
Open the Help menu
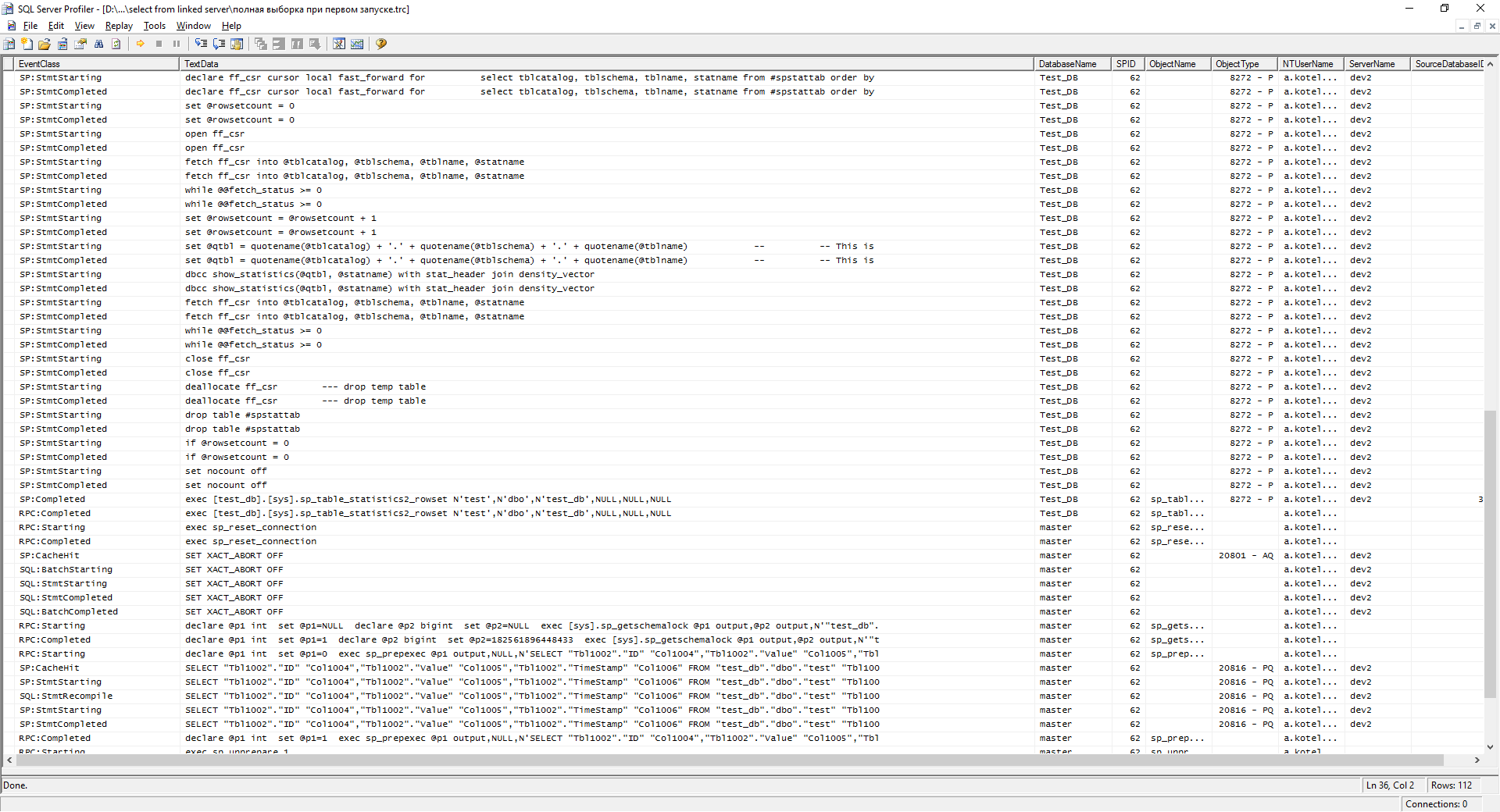coord(231,26)
